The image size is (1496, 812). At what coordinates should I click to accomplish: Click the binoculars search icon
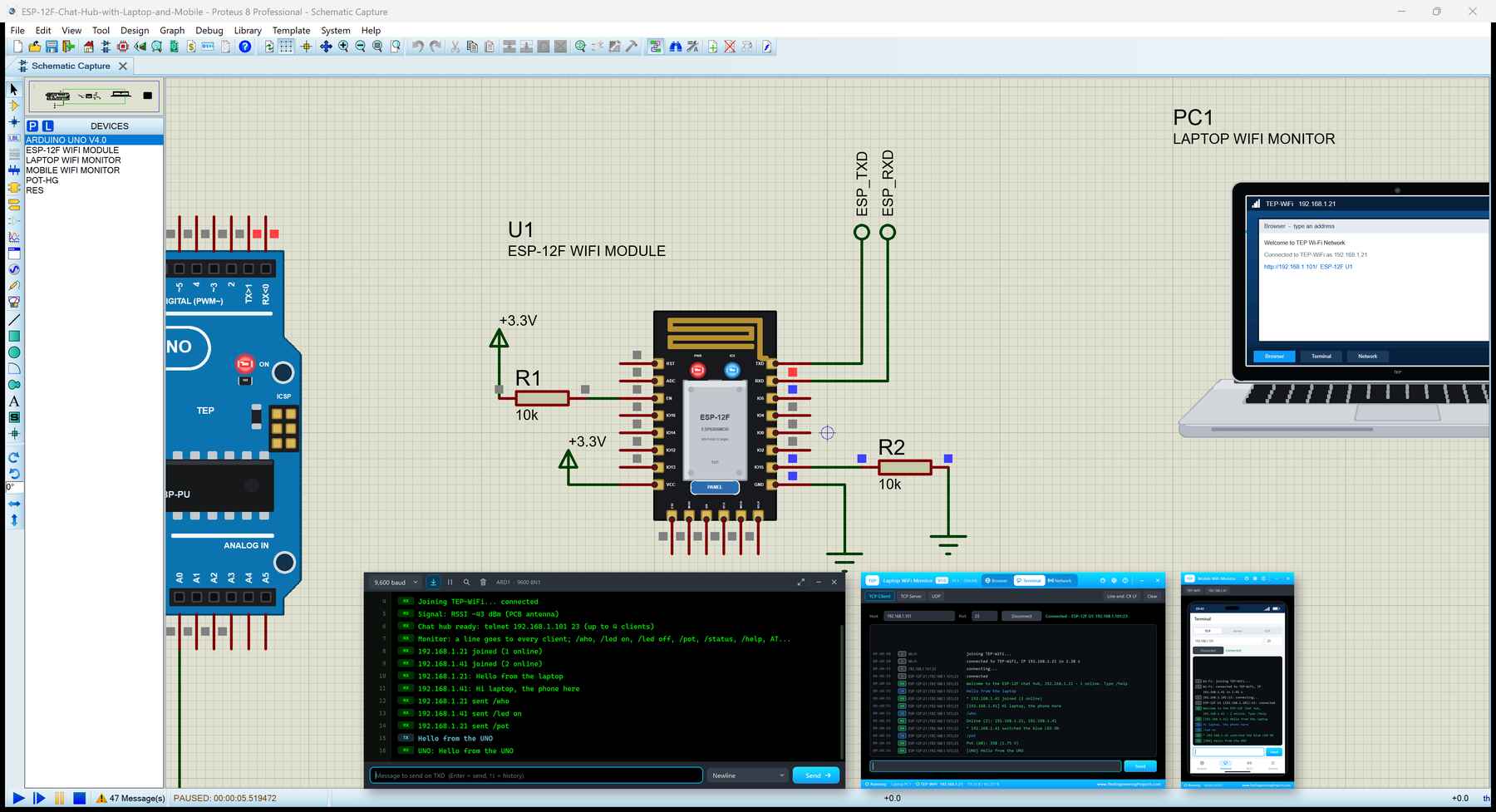pos(675,47)
